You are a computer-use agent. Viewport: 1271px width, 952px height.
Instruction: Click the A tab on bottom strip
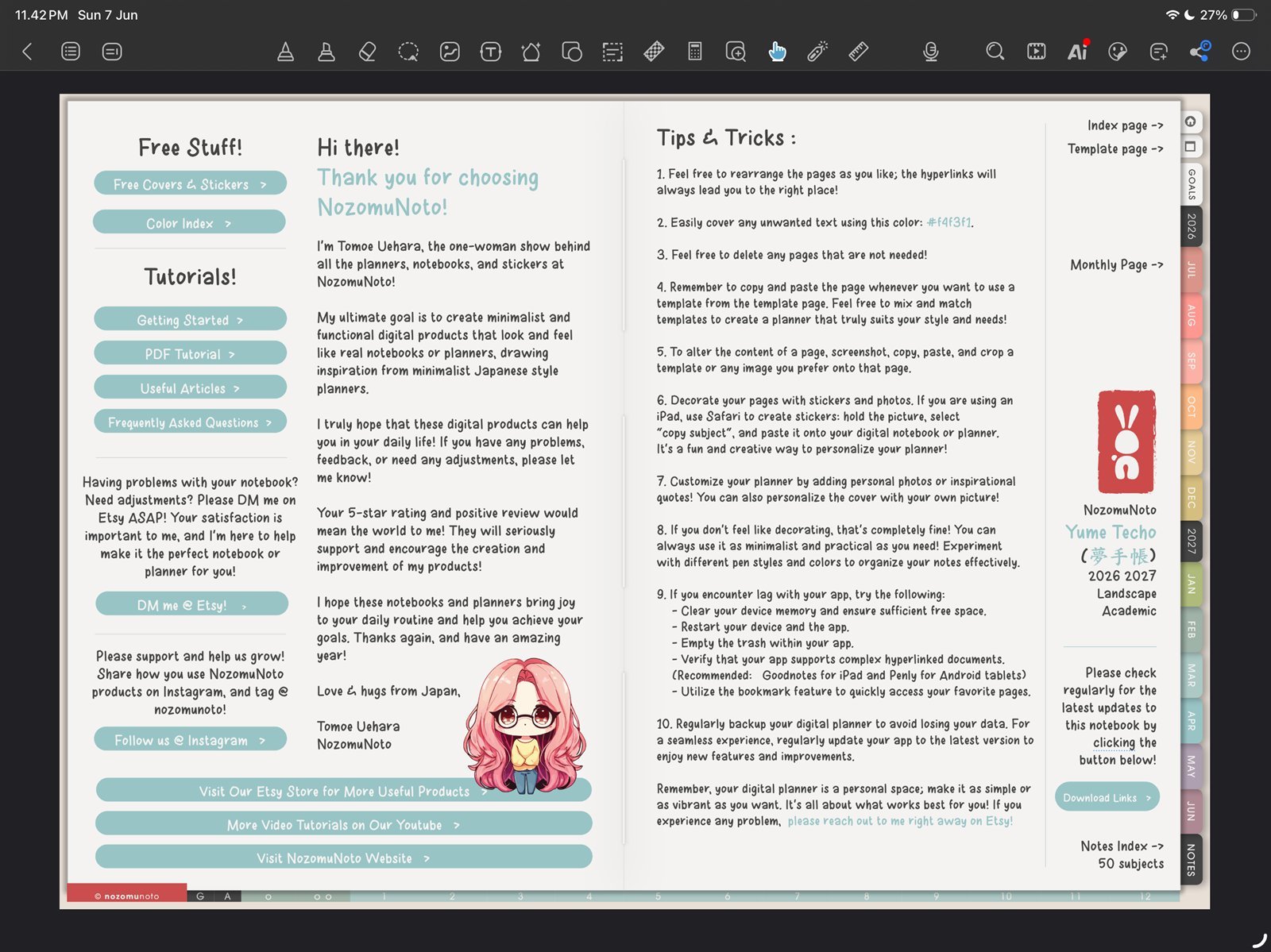tap(227, 896)
